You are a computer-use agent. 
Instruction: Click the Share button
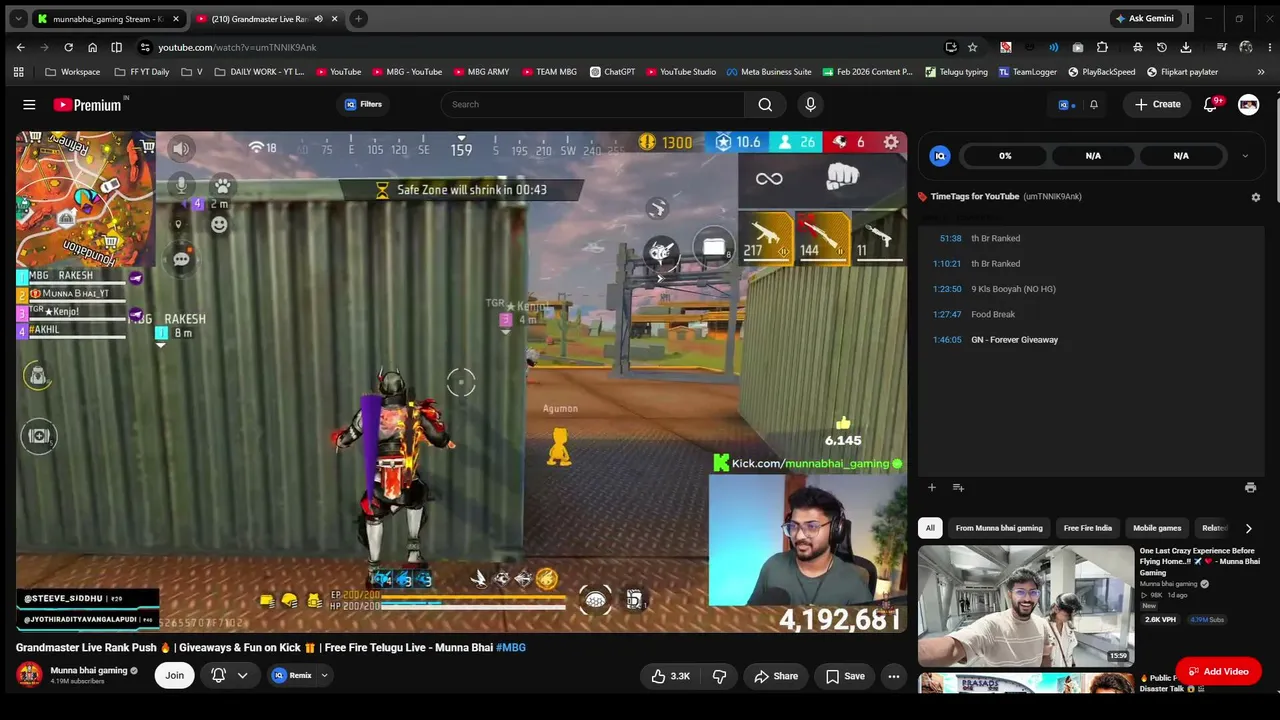(776, 676)
